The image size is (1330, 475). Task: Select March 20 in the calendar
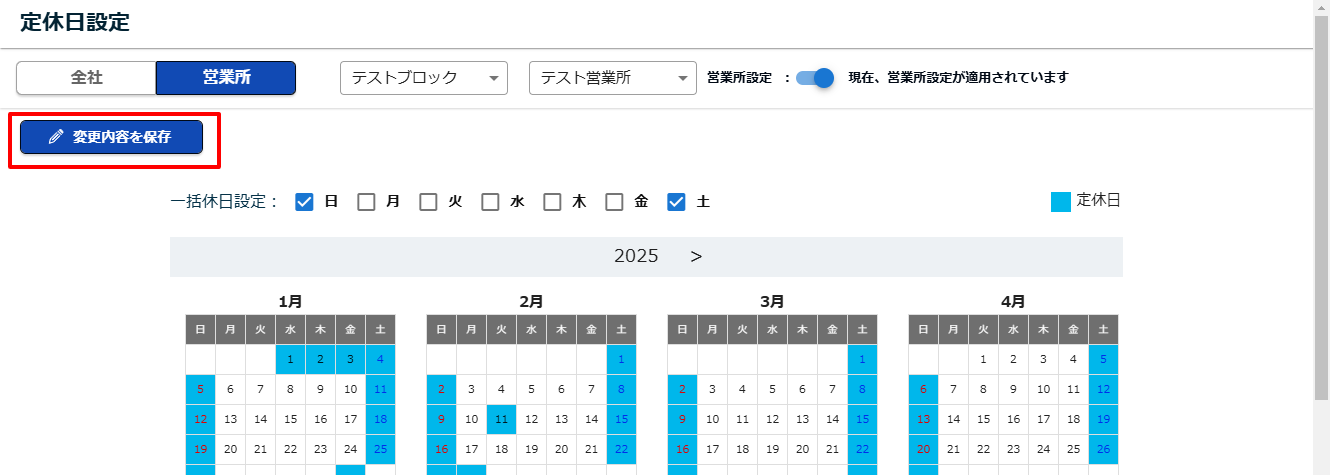click(x=802, y=450)
